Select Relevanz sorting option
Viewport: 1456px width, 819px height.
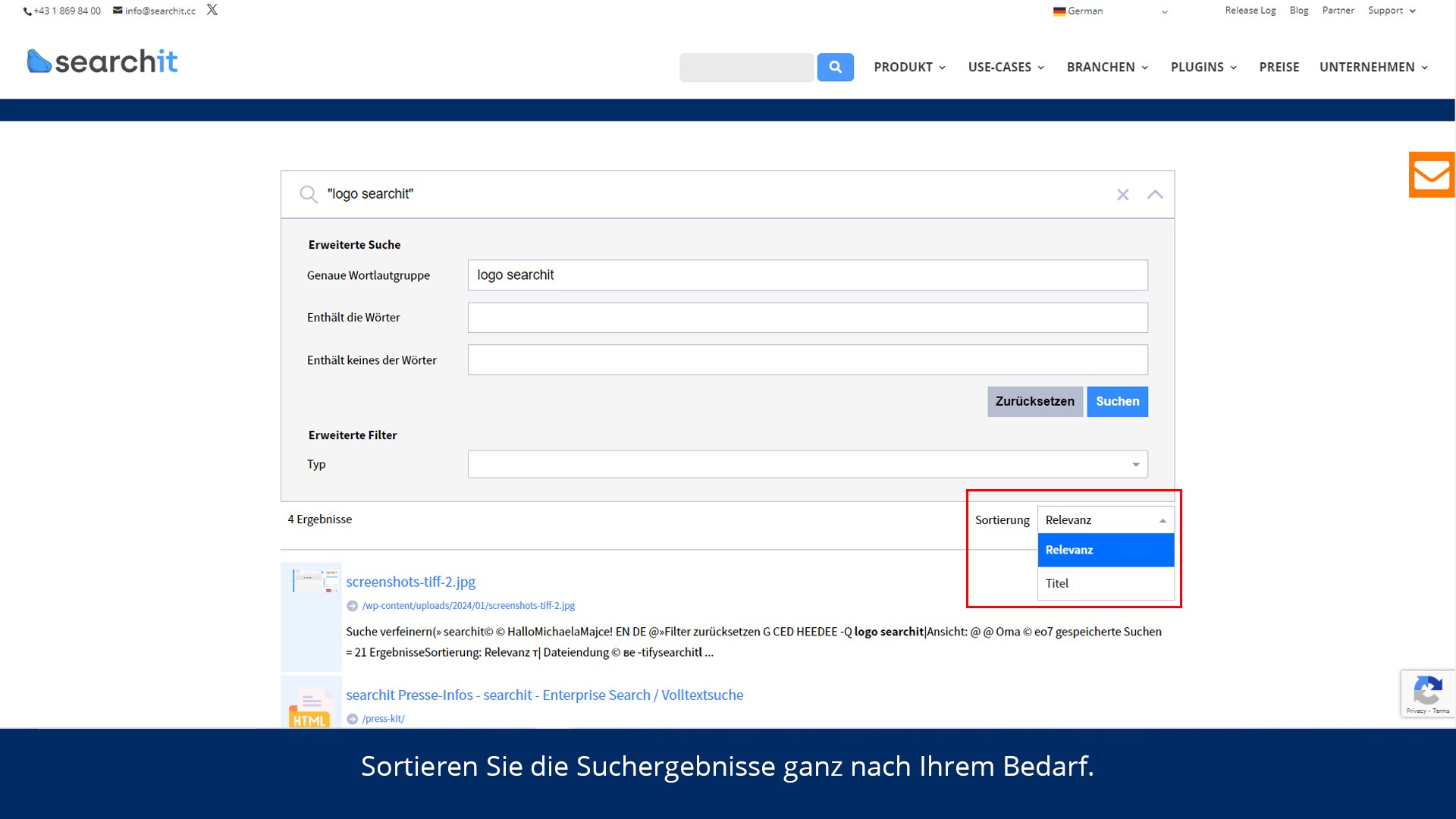1106,551
